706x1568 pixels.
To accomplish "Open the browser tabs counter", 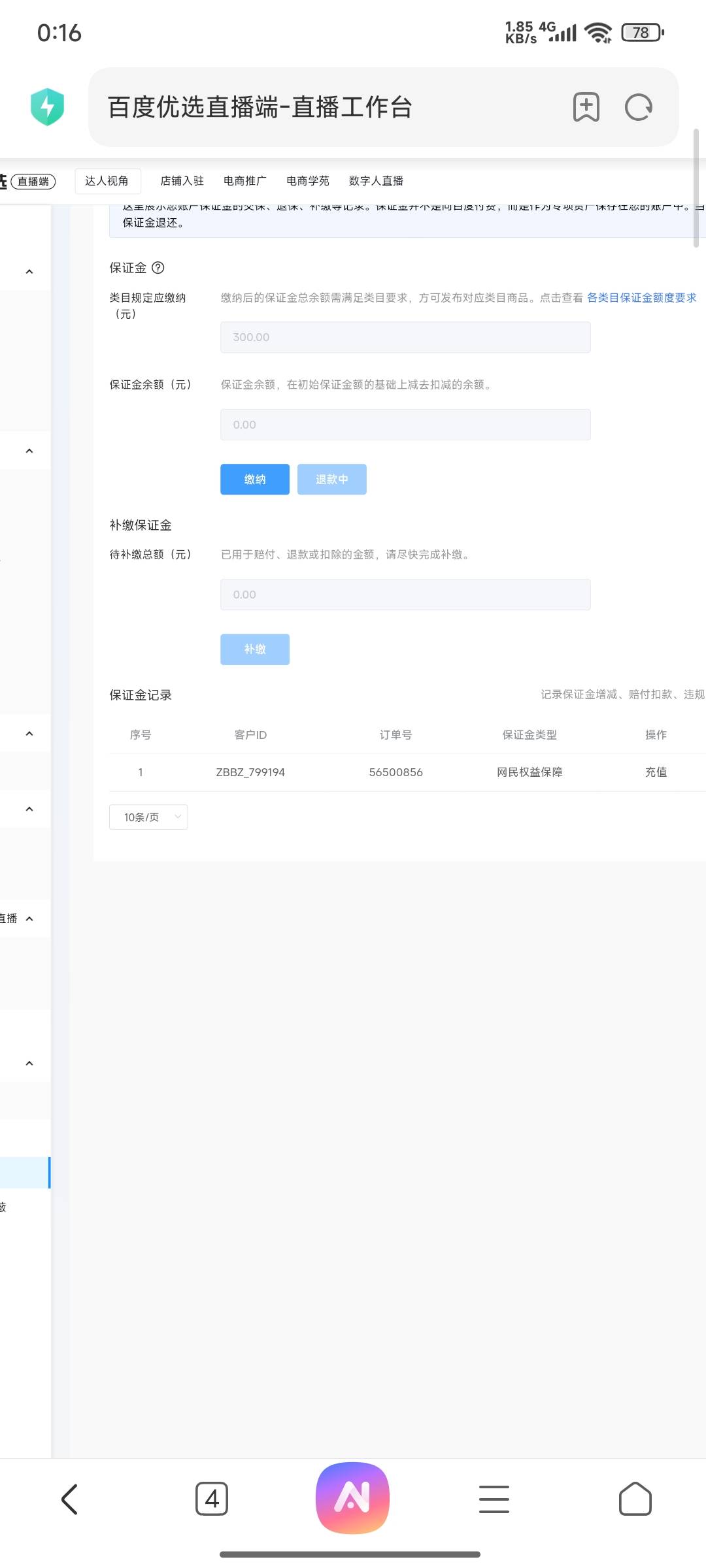I will pos(212,1499).
